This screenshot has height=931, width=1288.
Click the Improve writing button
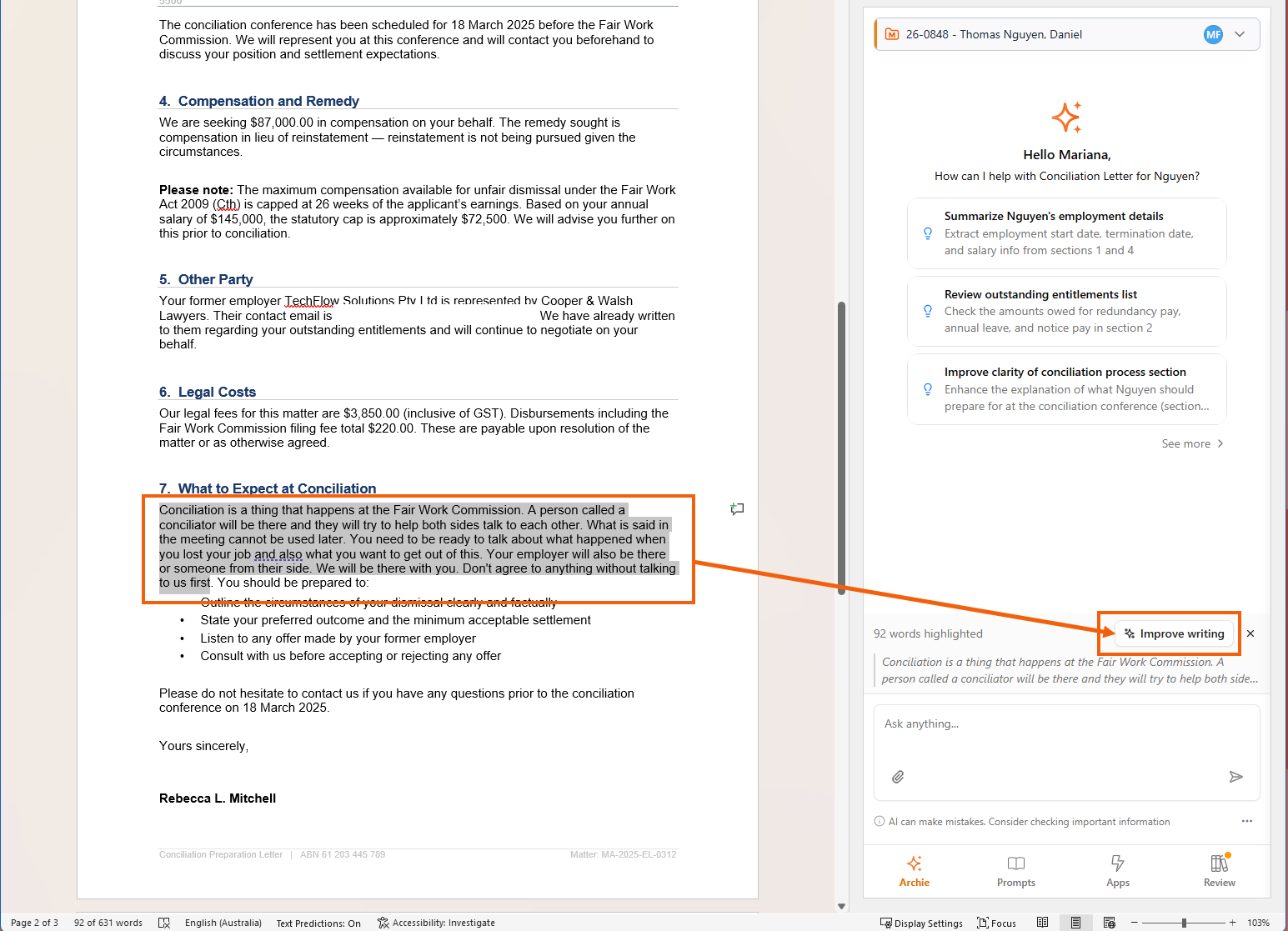tap(1174, 633)
